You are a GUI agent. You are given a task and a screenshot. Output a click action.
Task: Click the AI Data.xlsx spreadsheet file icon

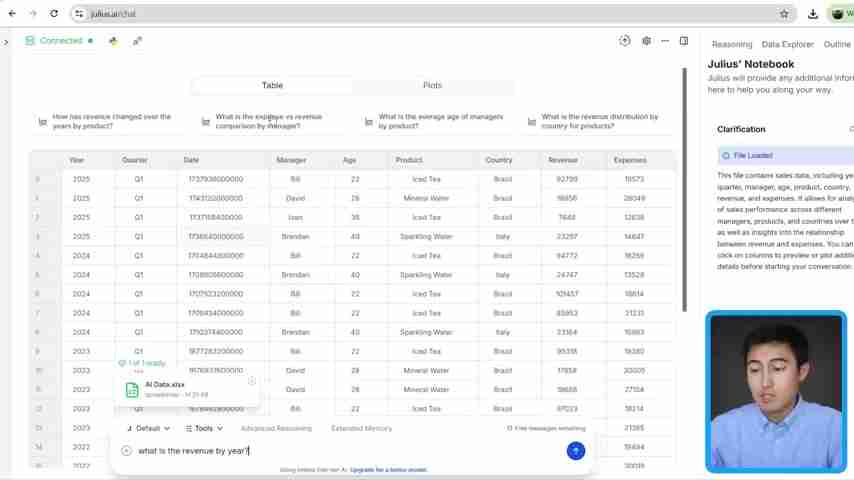tap(132, 389)
